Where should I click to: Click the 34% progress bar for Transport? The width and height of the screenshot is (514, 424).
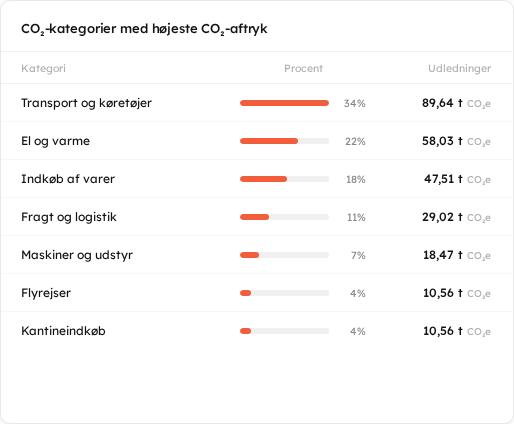coord(284,103)
